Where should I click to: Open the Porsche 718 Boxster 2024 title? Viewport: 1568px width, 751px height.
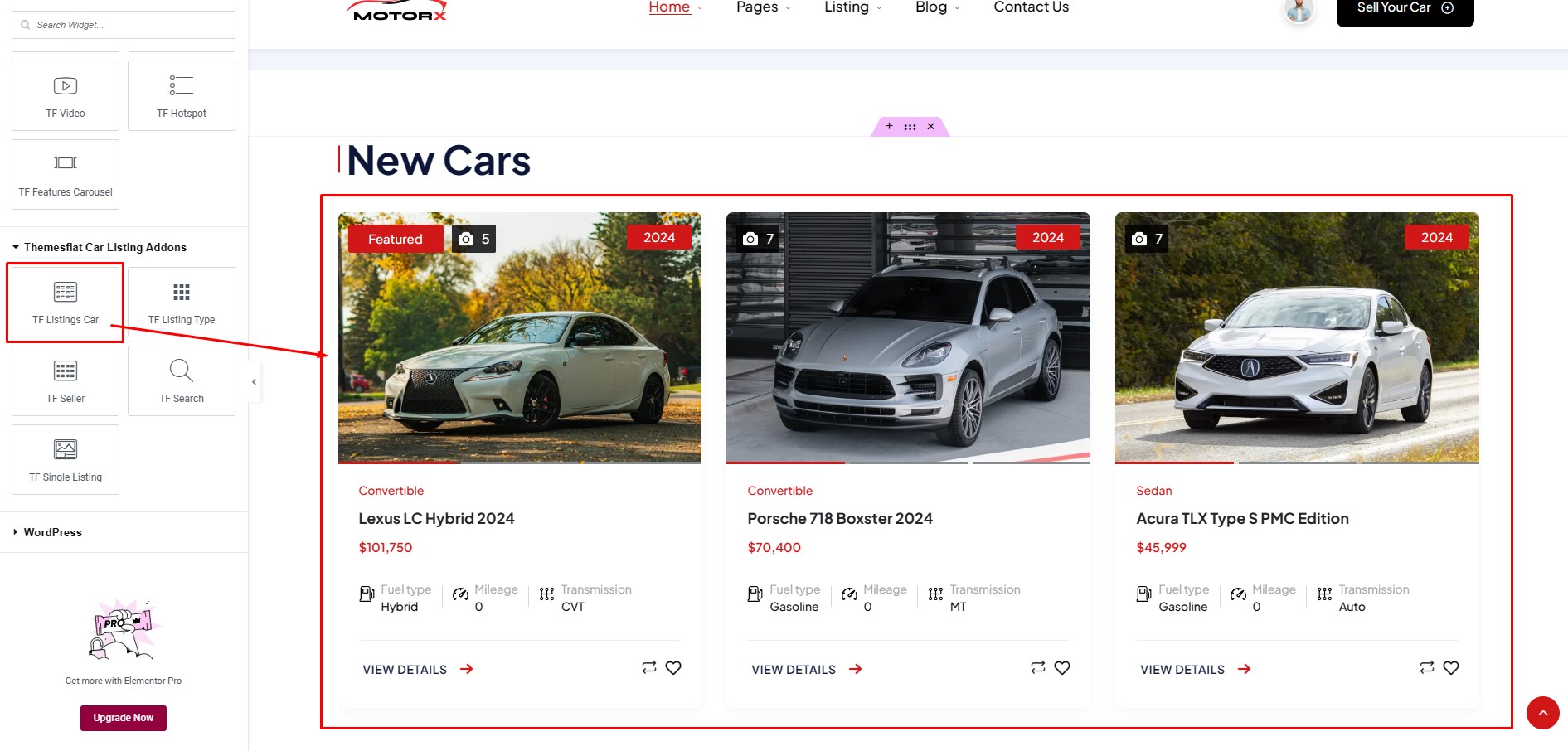[840, 518]
